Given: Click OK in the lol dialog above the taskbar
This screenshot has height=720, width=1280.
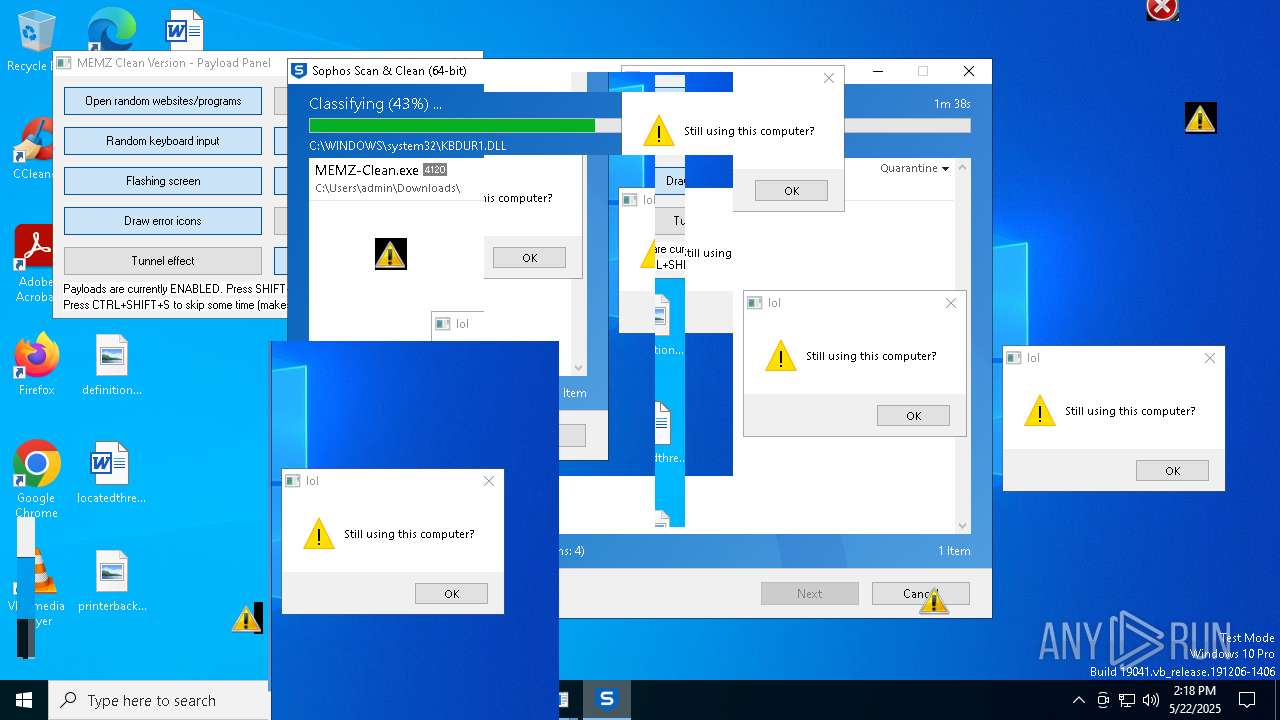Looking at the screenshot, I should pyautogui.click(x=451, y=593).
